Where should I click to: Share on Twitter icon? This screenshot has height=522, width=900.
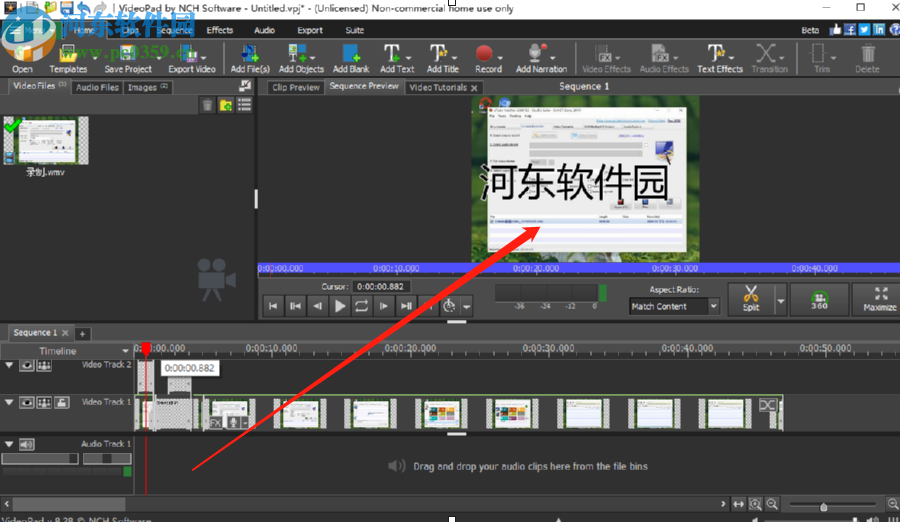(x=864, y=30)
